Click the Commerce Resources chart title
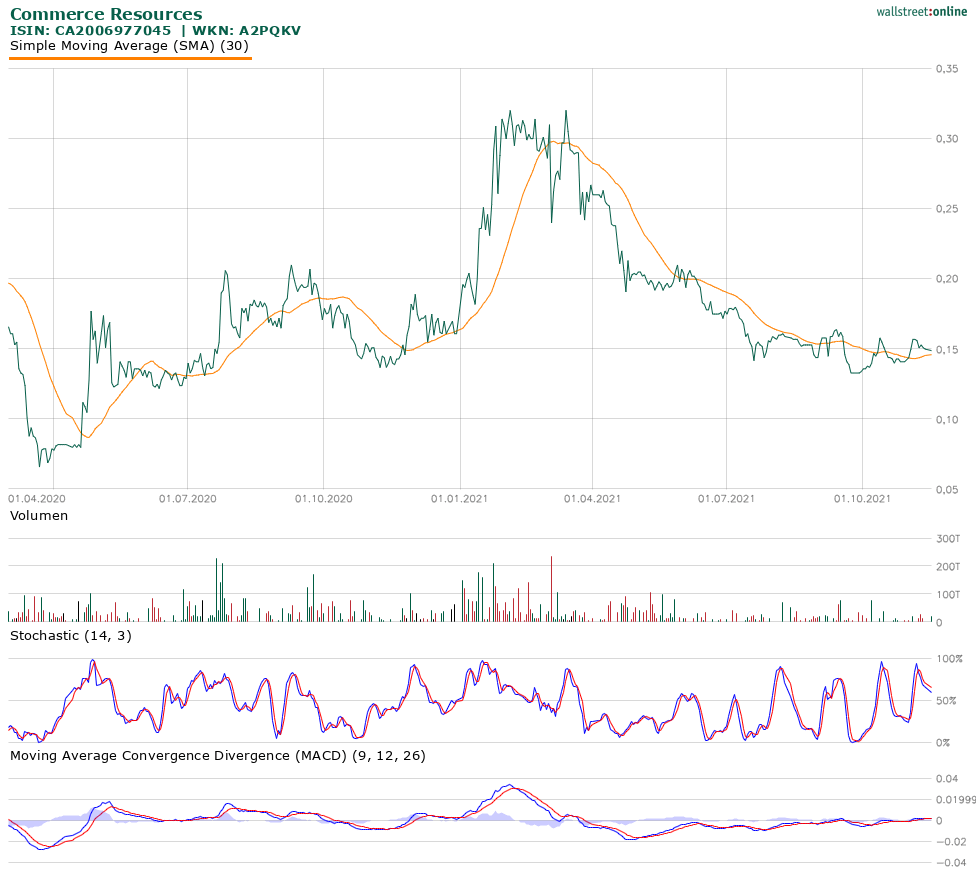Screen dimensions: 976x870 tap(106, 14)
